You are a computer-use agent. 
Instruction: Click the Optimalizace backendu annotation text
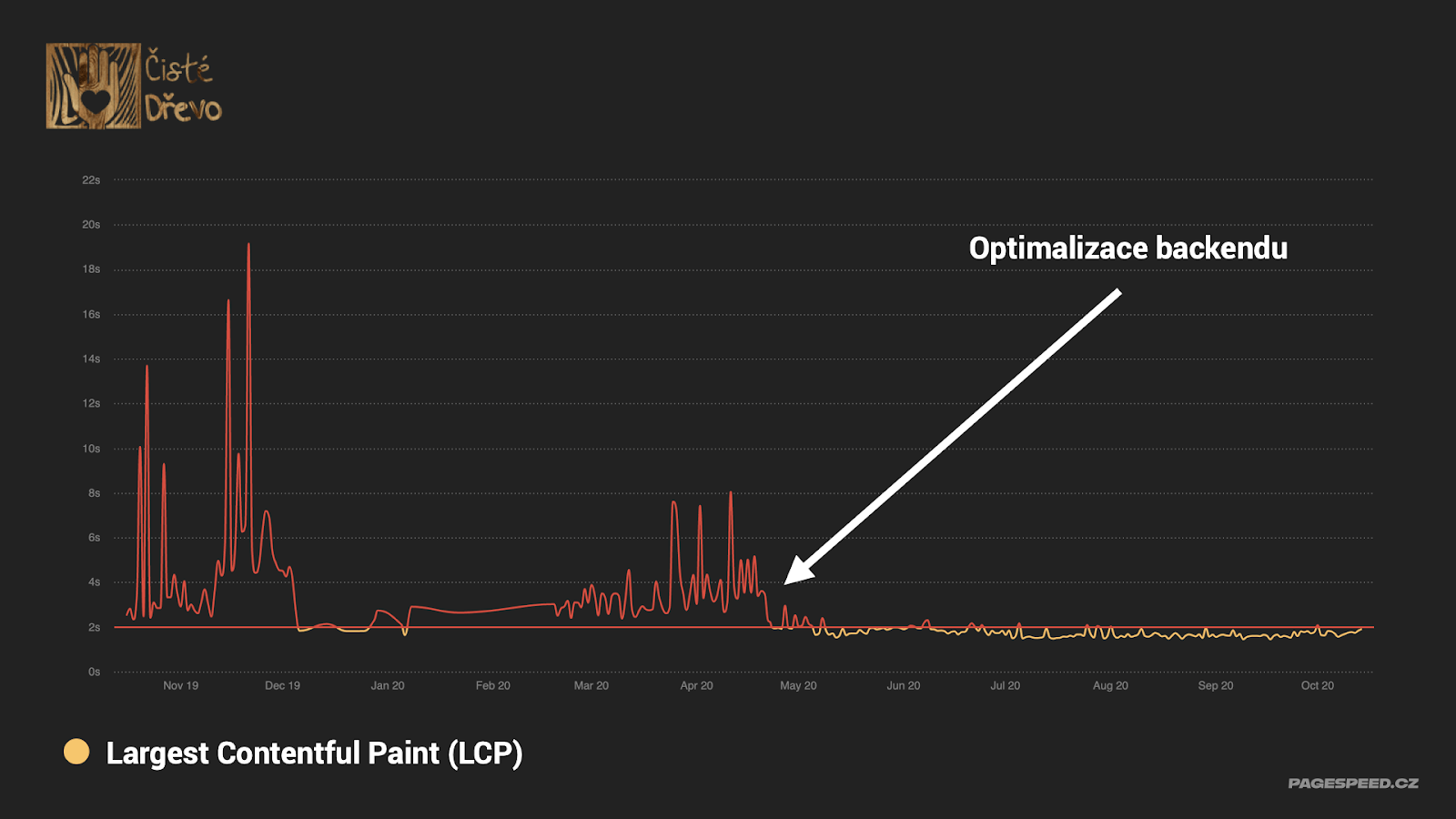tap(1127, 248)
